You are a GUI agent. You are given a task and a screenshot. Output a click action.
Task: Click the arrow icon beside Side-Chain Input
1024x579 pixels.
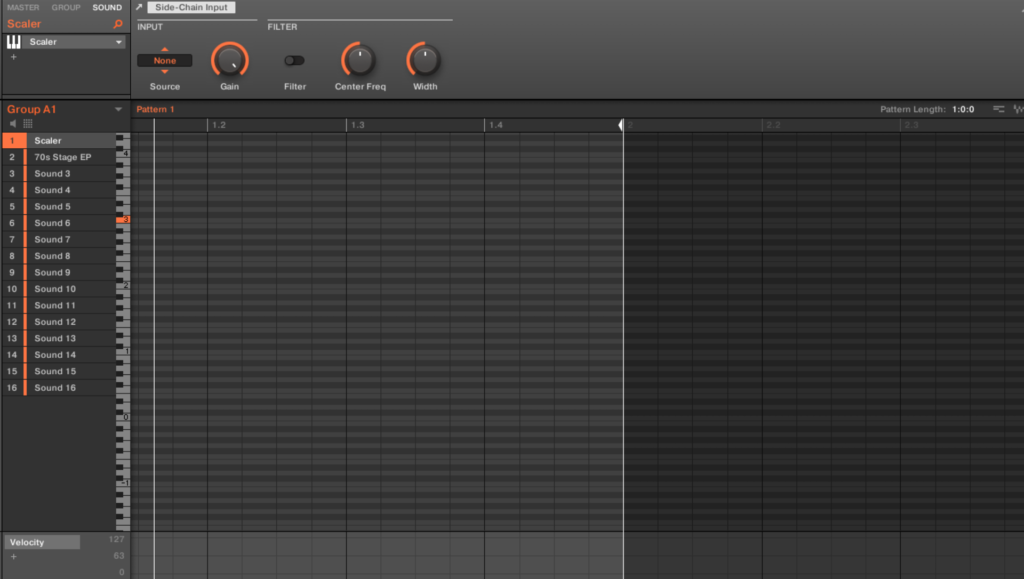pyautogui.click(x=139, y=8)
